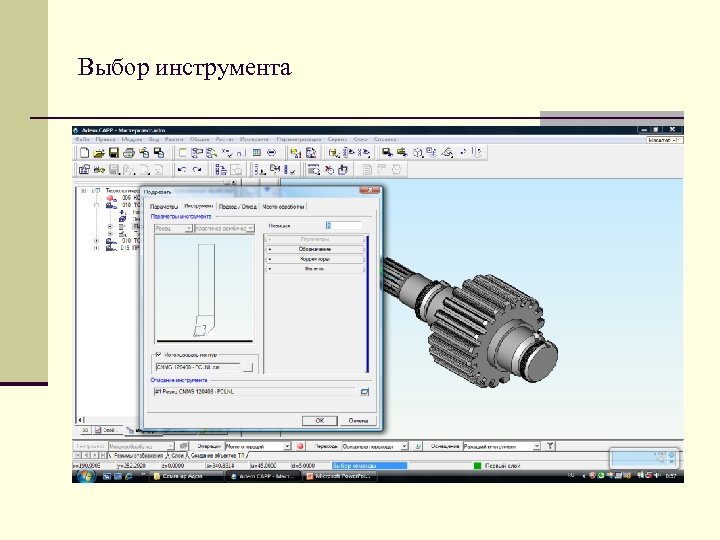Toggle the Использовать контур checkbox
This screenshot has width=720, height=540.
[158, 354]
